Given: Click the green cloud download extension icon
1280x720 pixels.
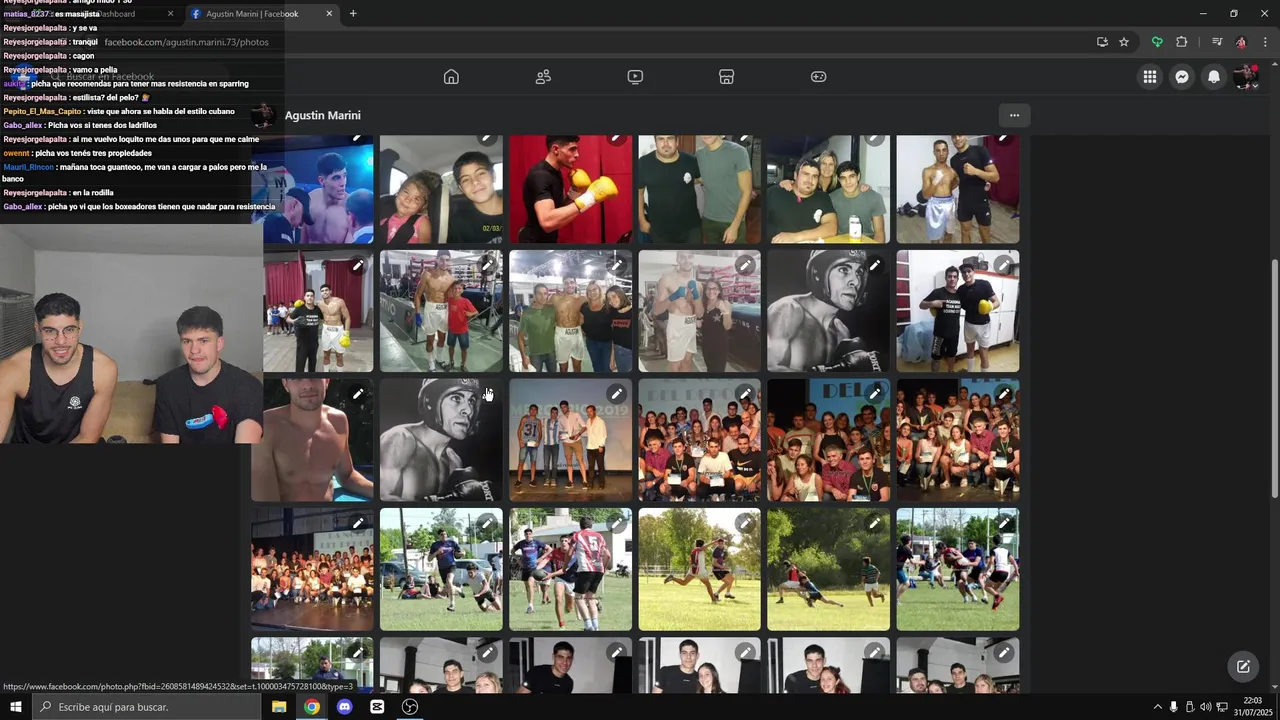Looking at the screenshot, I should coord(1157,42).
